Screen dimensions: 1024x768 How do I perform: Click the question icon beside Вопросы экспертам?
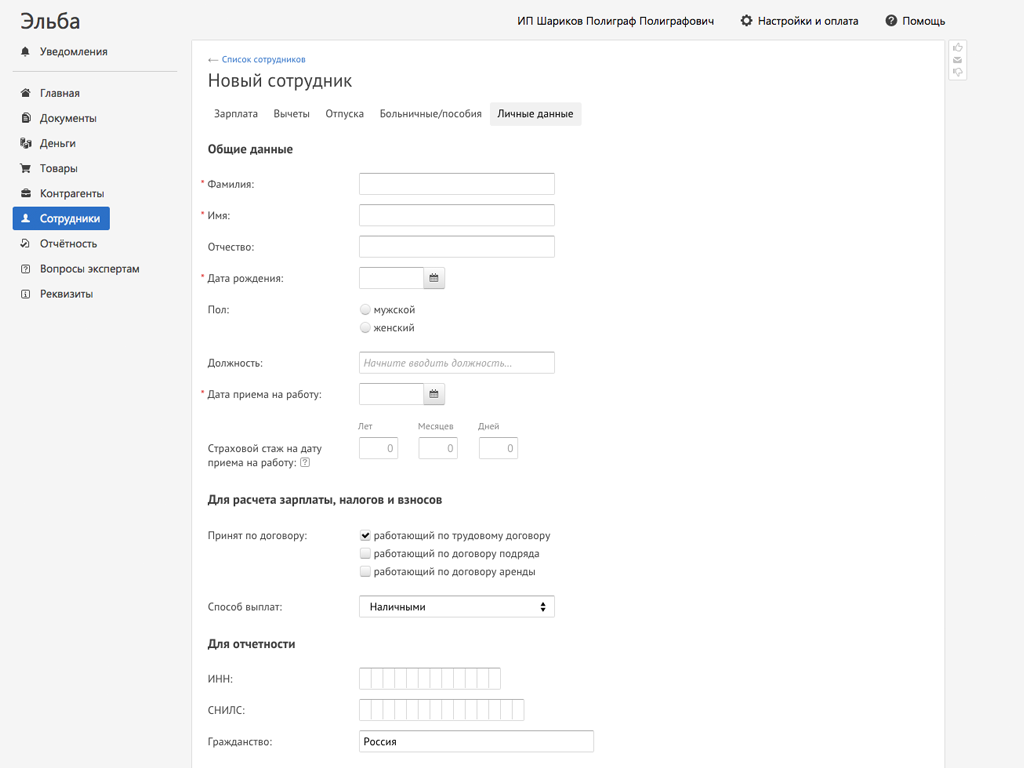[x=25, y=268]
